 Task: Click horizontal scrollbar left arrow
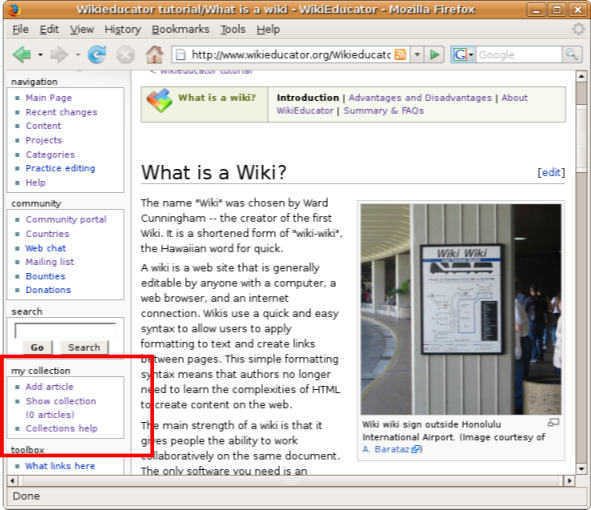point(12,481)
